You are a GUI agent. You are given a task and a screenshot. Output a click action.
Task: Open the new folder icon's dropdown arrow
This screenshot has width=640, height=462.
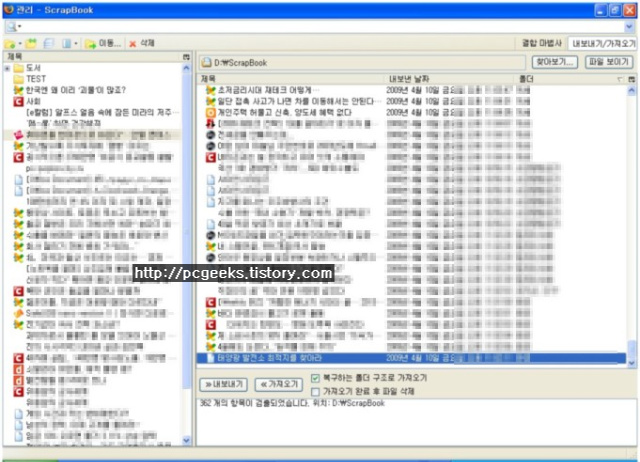point(20,43)
